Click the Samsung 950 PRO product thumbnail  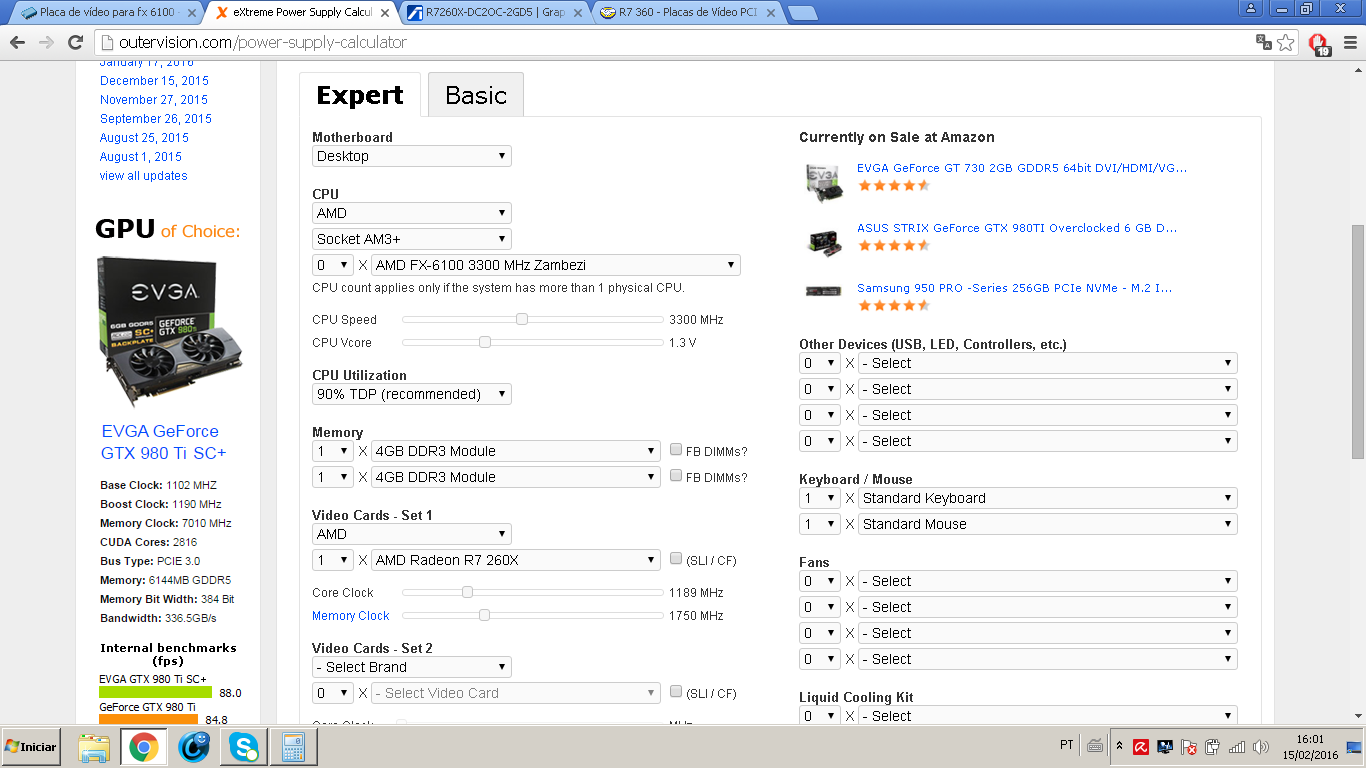pyautogui.click(x=824, y=291)
